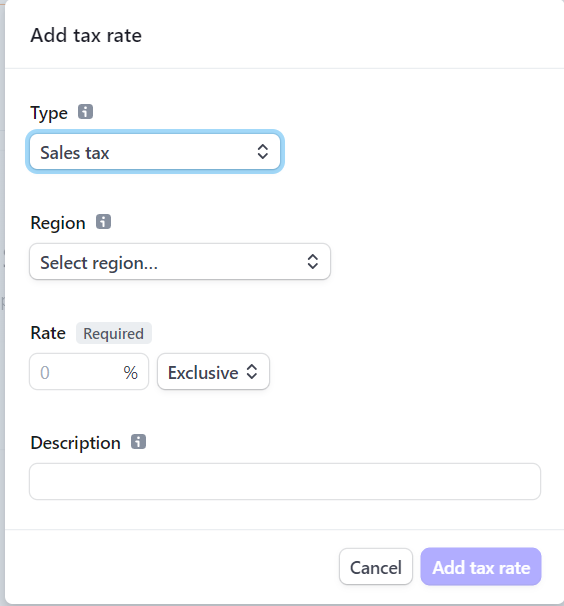Click the Region field label
Screen dimensions: 564x606
coord(58,223)
